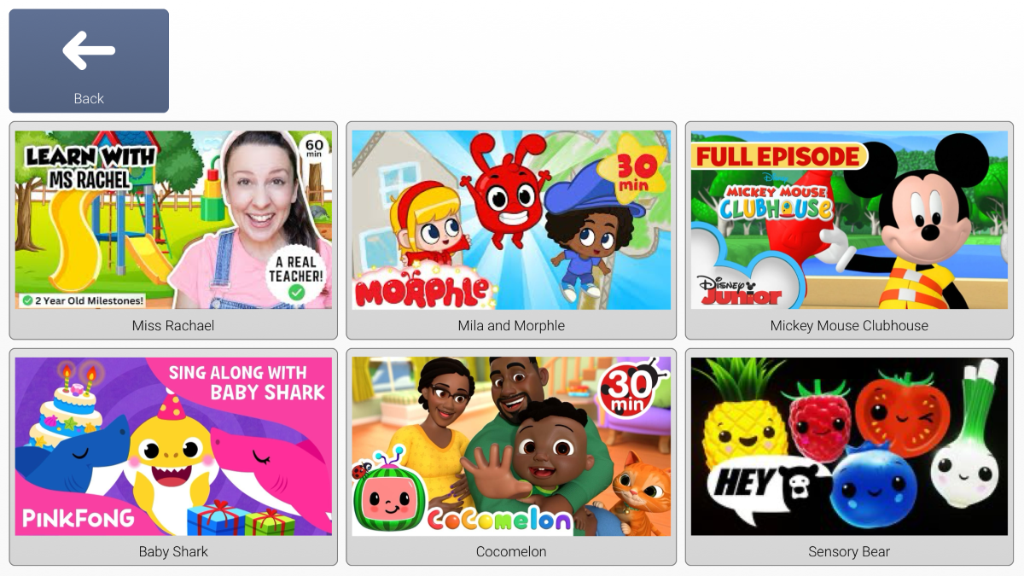The height and width of the screenshot is (576, 1024).
Task: Open the Sensory Bear video tile
Action: [849, 456]
